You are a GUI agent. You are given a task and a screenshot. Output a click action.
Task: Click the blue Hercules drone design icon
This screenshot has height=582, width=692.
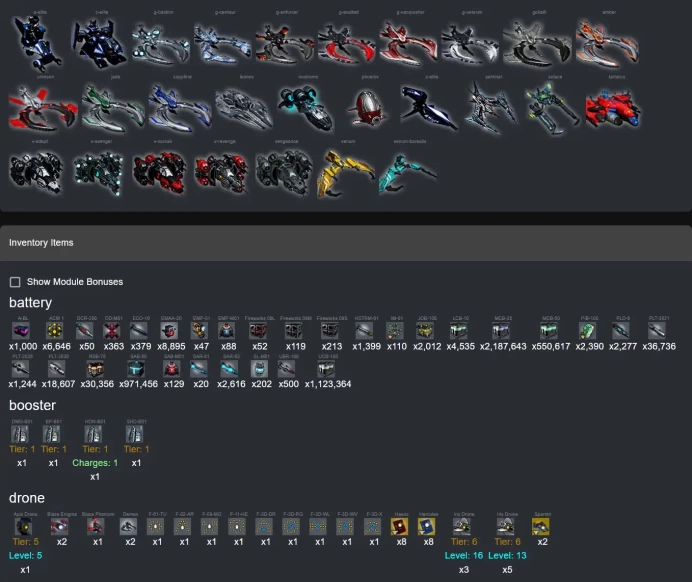(427, 526)
